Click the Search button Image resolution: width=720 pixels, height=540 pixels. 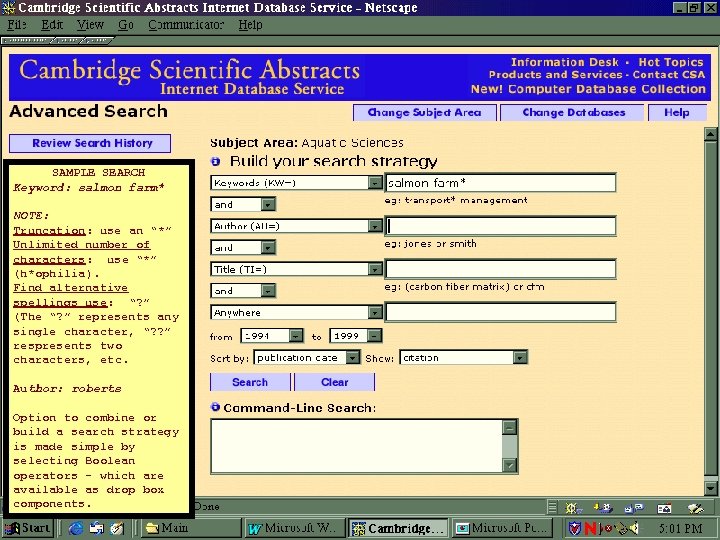[250, 382]
